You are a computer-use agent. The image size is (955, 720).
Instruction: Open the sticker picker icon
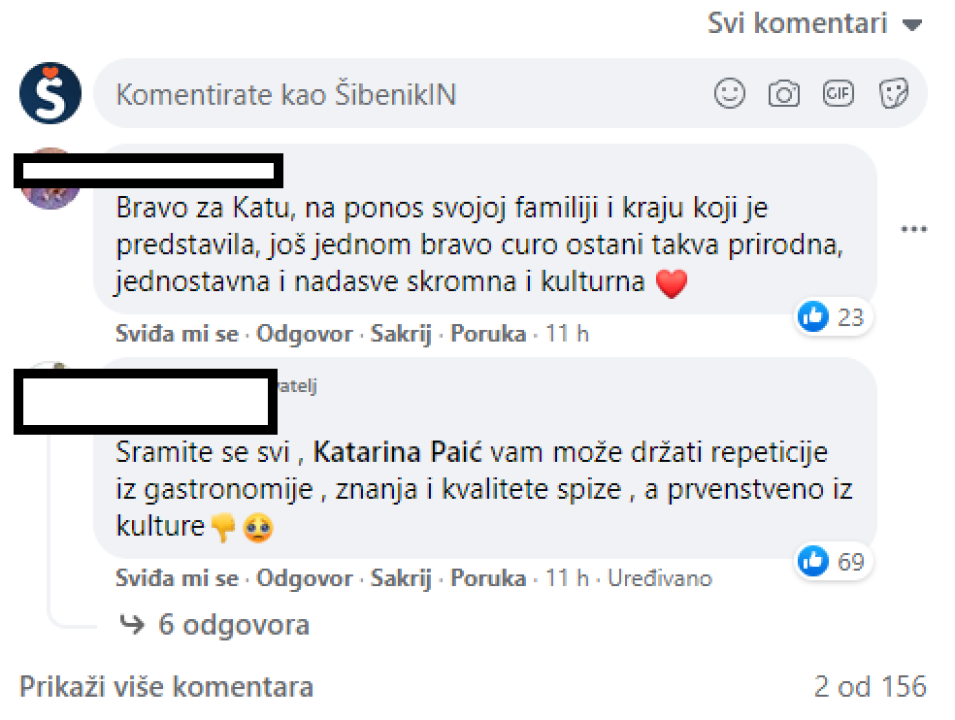893,93
